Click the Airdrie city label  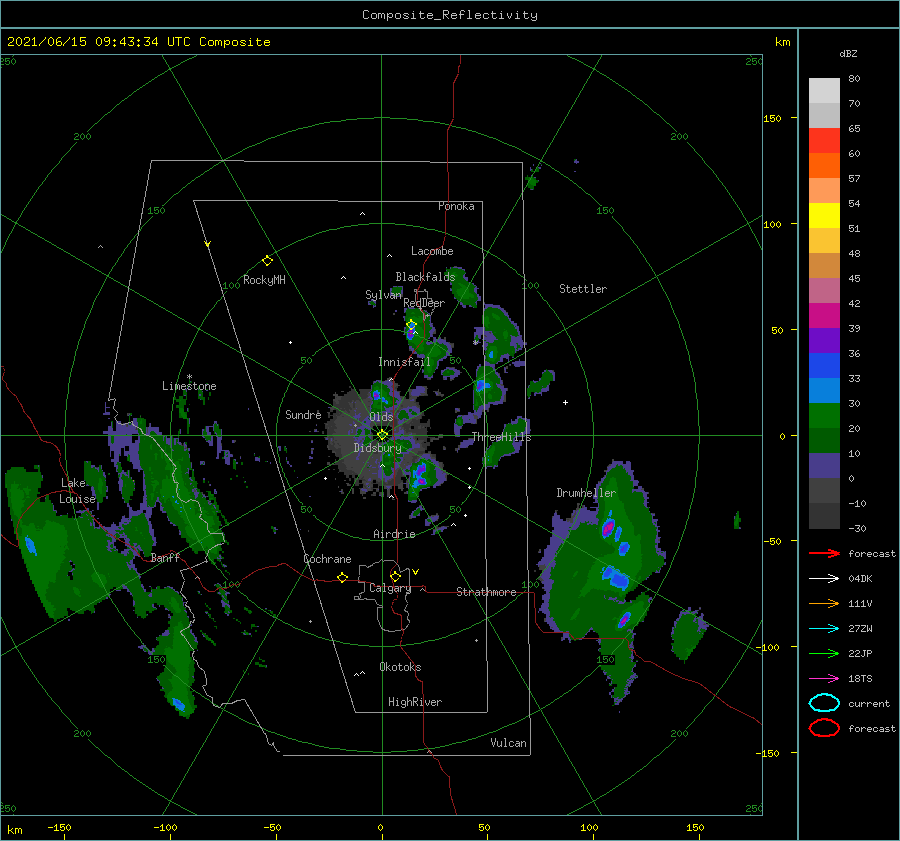pyautogui.click(x=394, y=534)
